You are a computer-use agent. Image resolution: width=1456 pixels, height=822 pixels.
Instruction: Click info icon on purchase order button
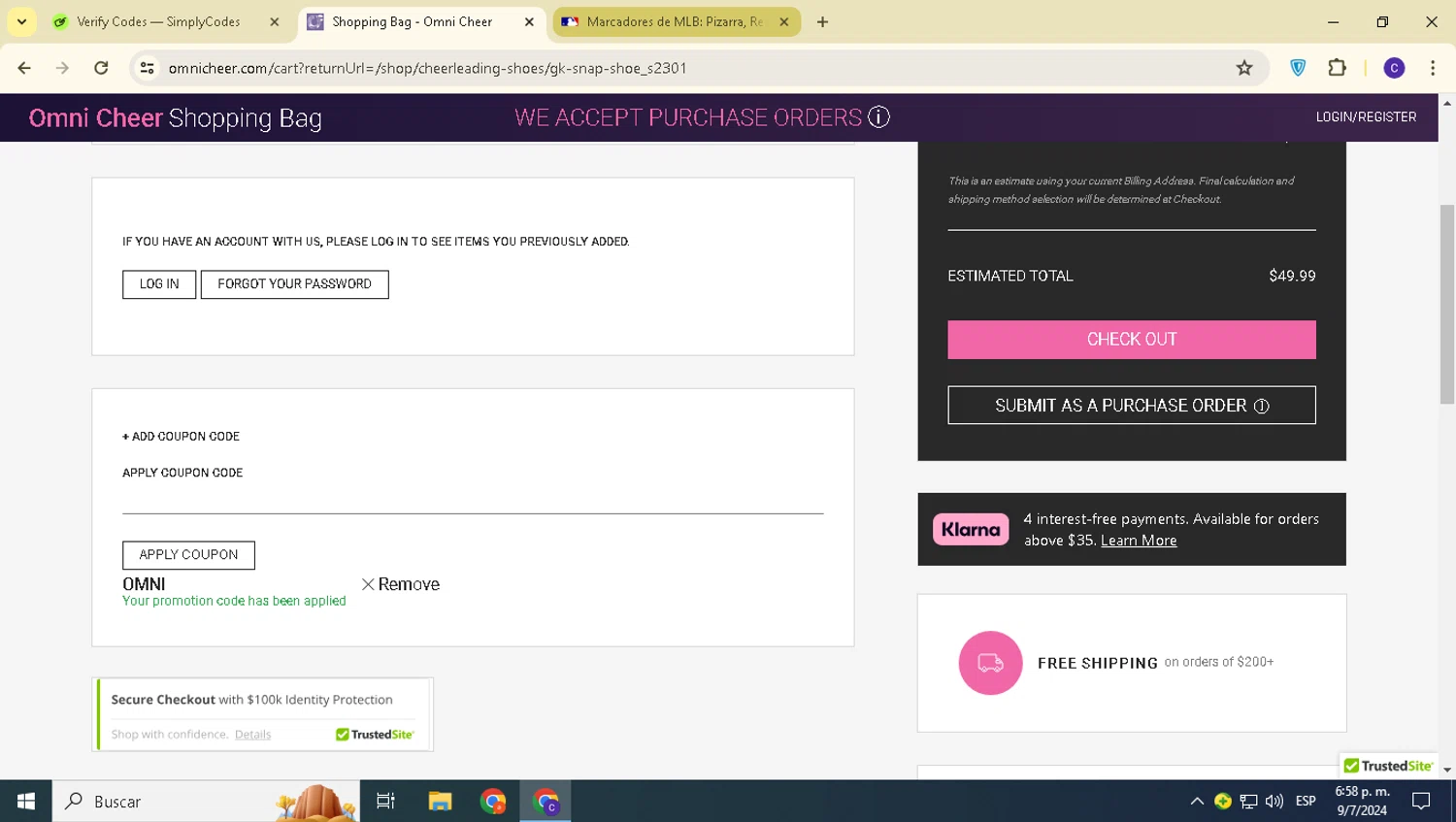point(1262,407)
